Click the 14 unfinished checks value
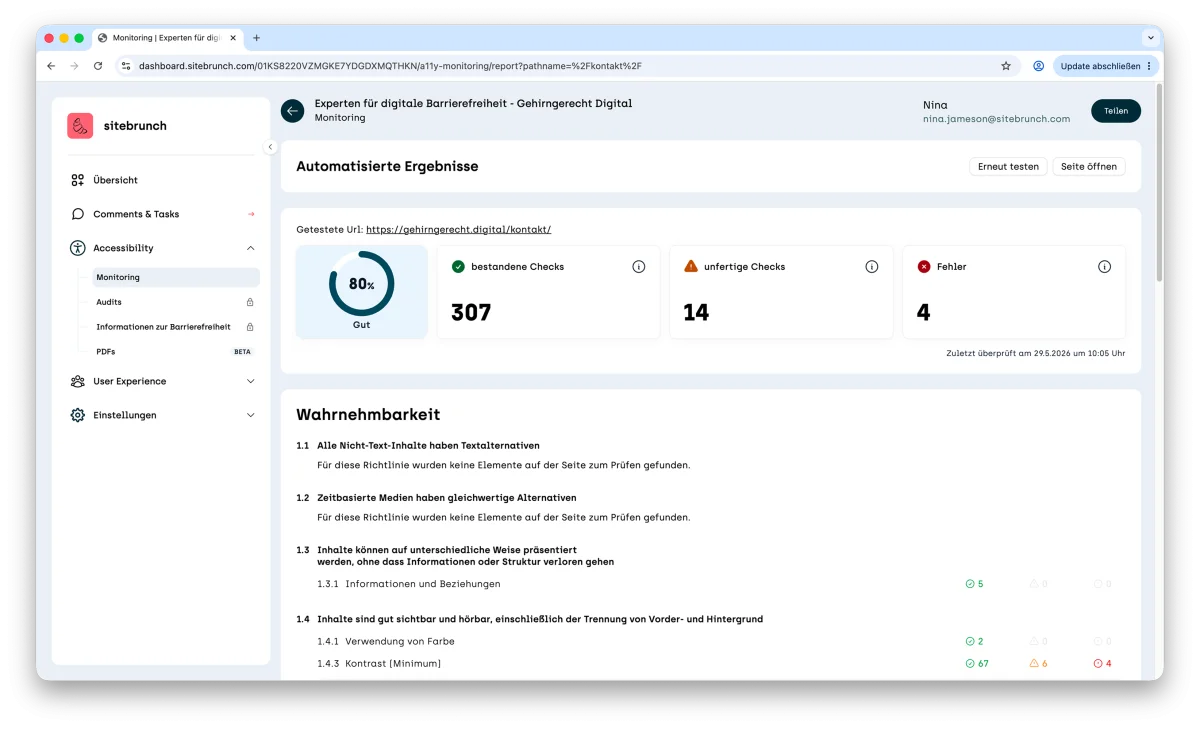The height and width of the screenshot is (729, 1200). [x=696, y=313]
